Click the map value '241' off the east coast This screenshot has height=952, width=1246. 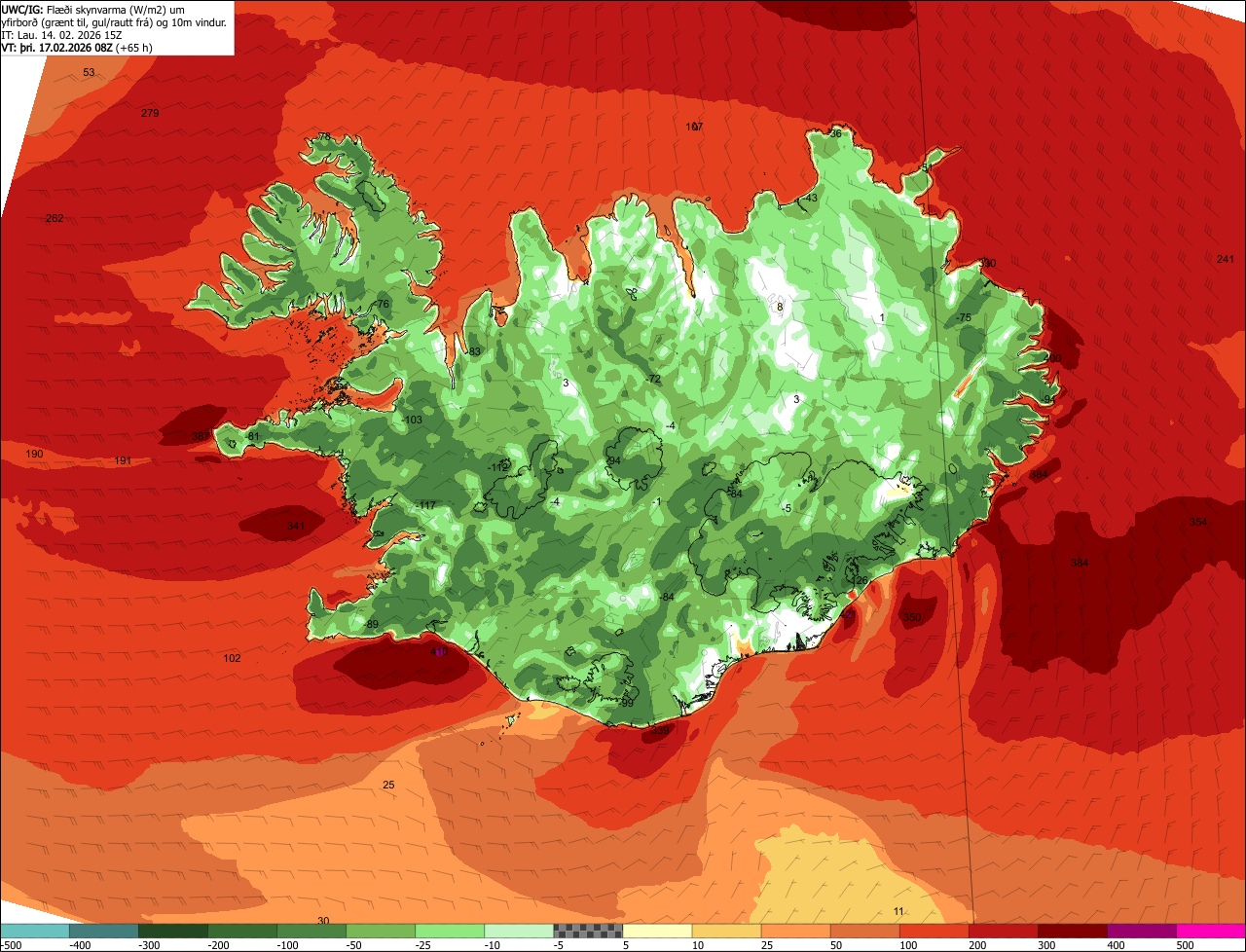pos(1226,259)
